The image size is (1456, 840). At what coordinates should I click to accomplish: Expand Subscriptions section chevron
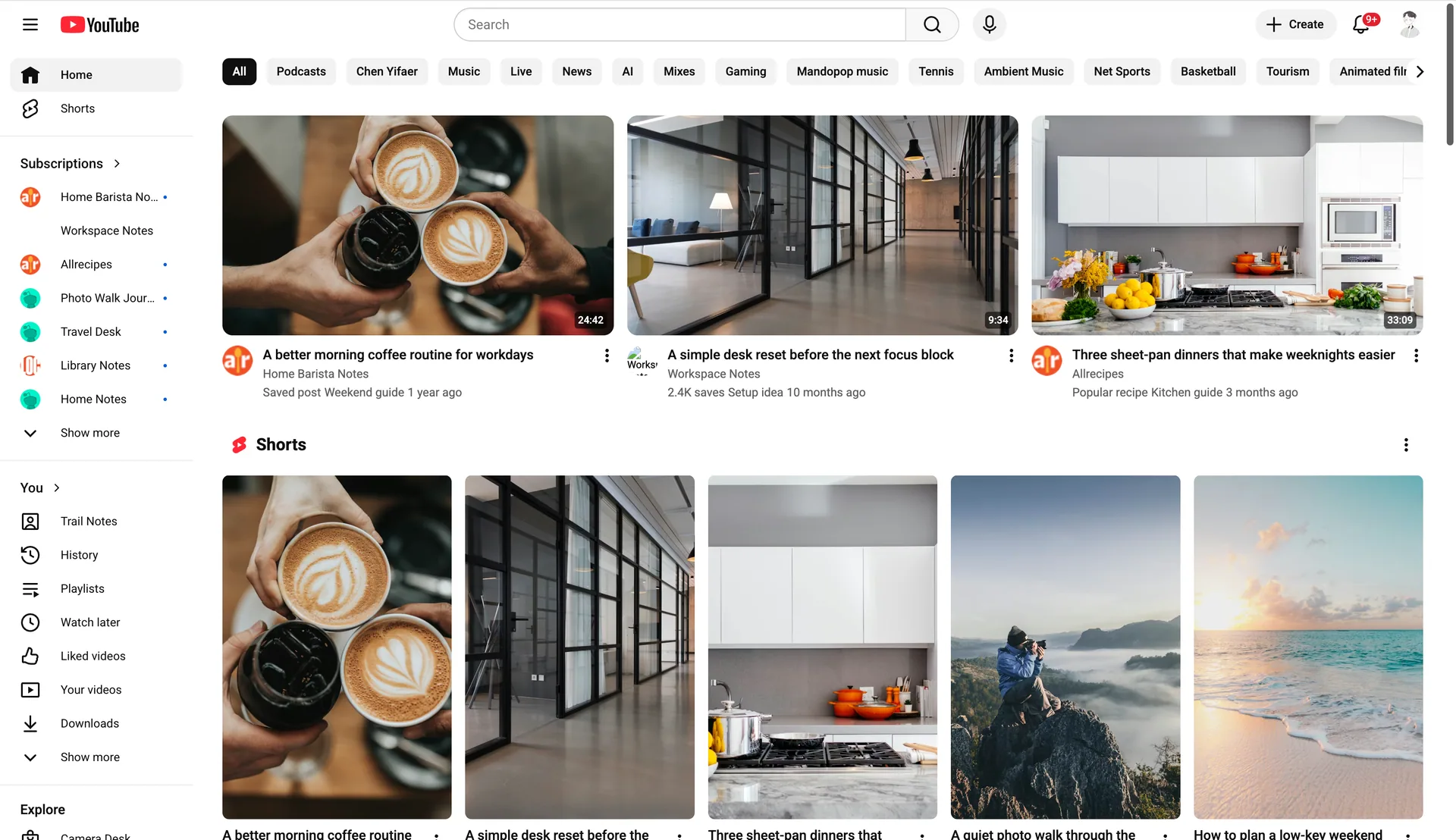point(117,164)
